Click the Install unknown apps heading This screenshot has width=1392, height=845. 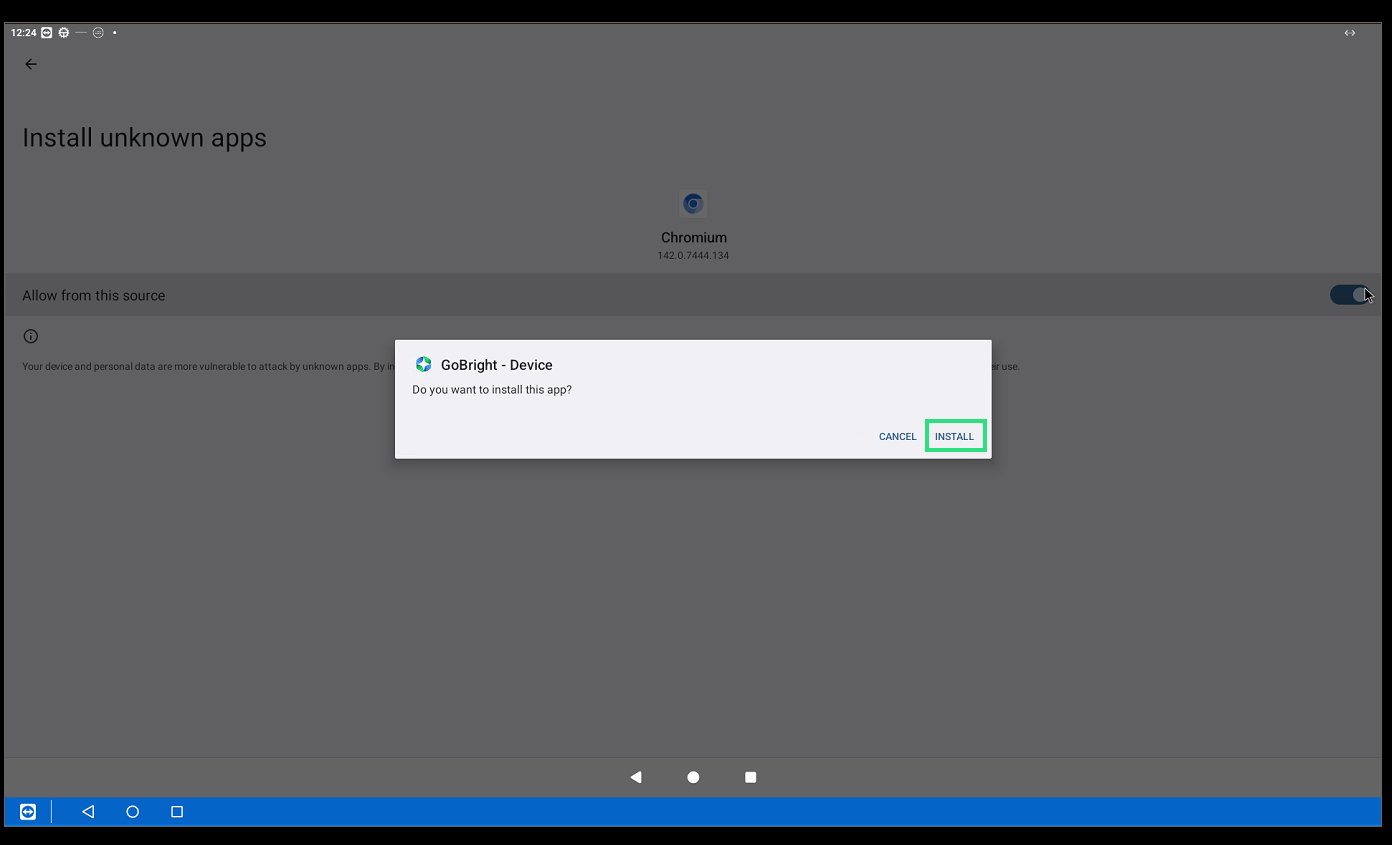point(144,138)
